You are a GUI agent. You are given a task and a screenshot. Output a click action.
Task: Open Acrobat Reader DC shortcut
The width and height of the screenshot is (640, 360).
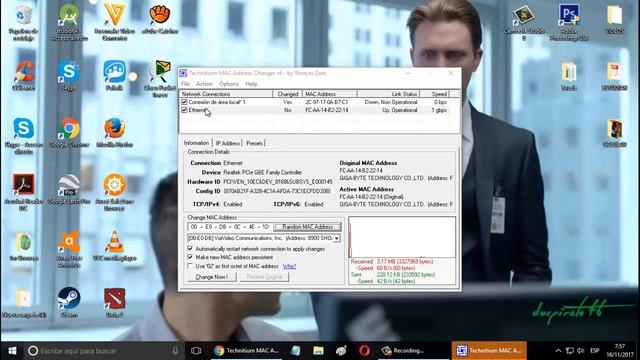(x=23, y=193)
